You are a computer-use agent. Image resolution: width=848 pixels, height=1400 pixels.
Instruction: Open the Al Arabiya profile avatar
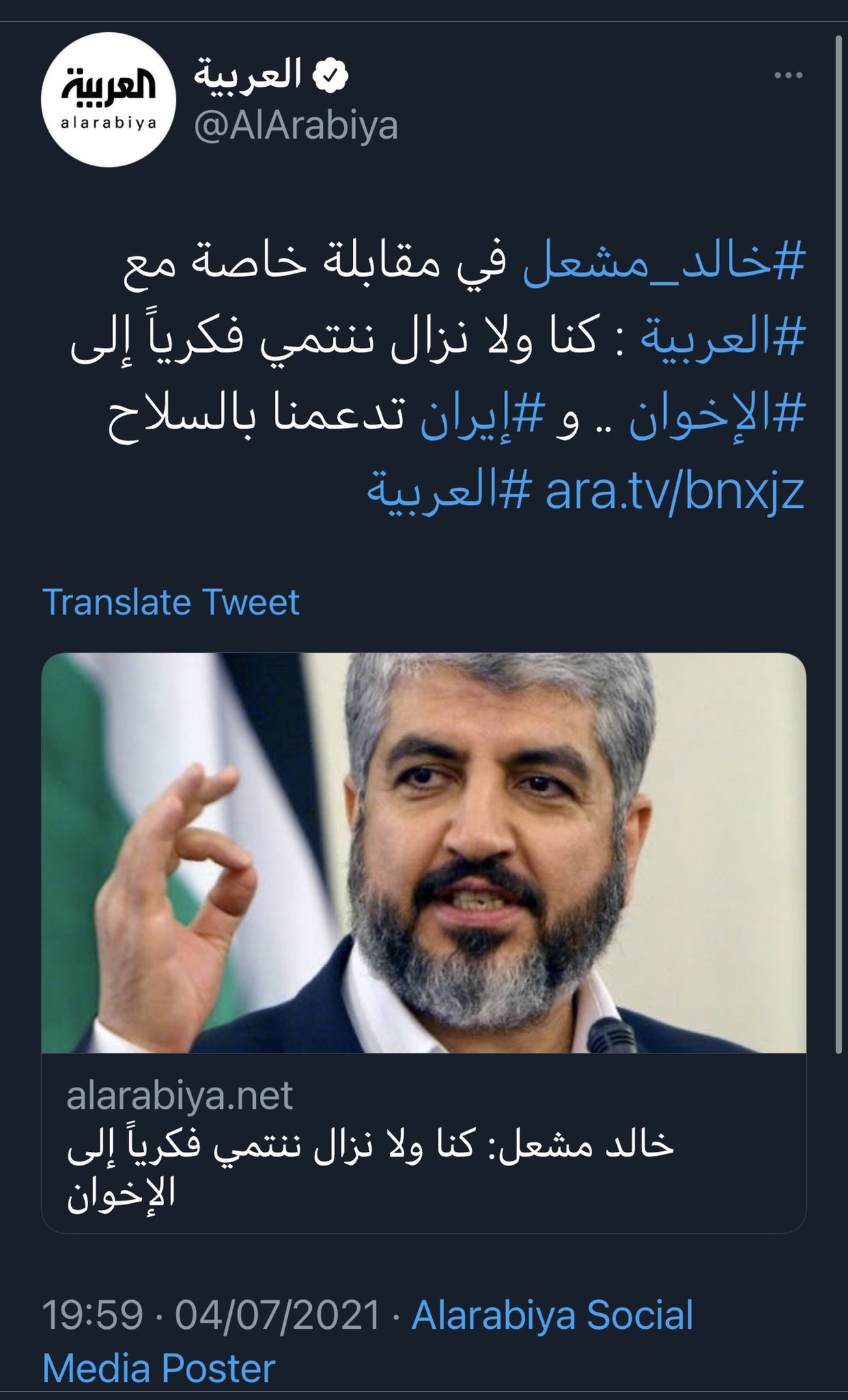pos(109,100)
